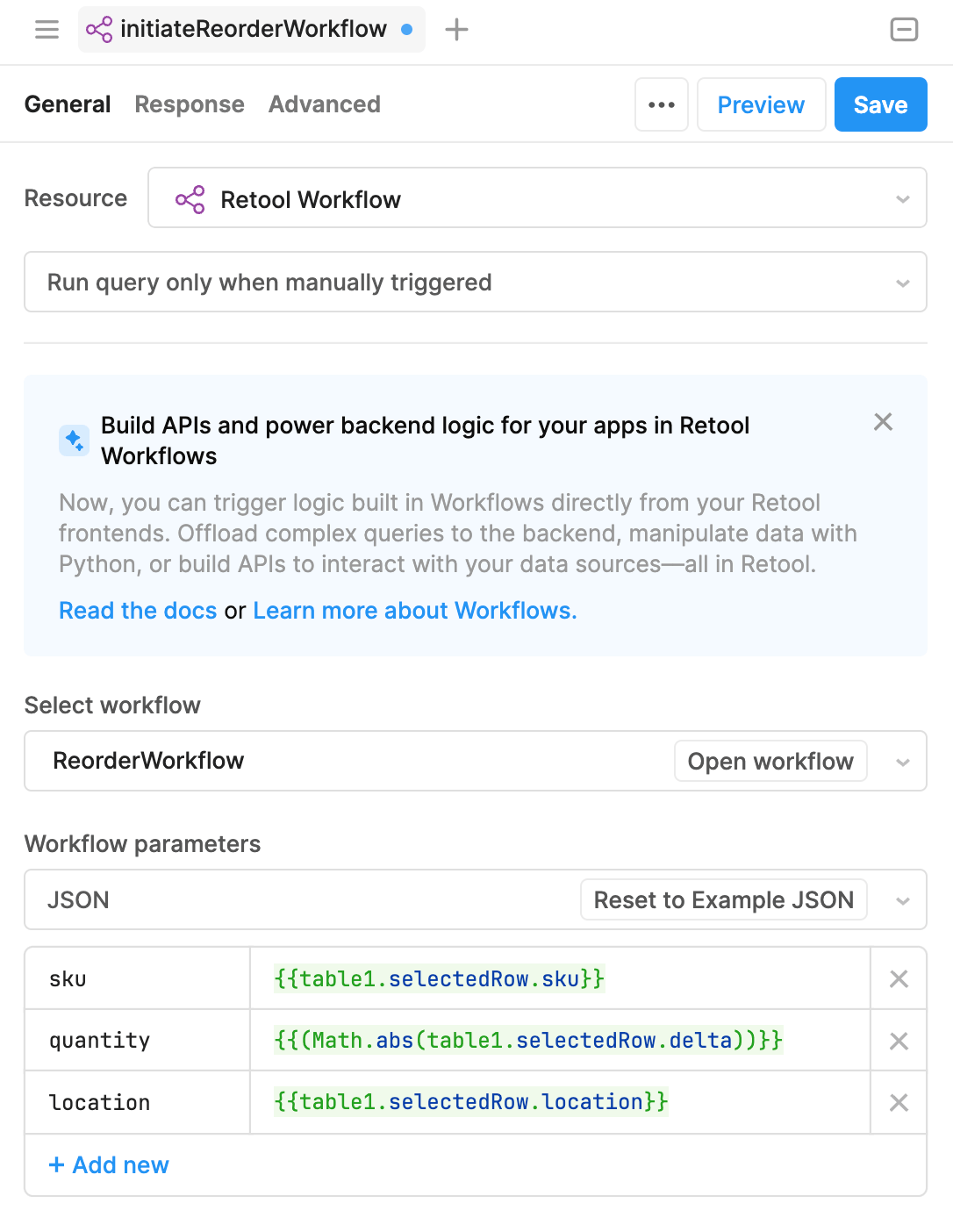Click the Preview button
The width and height of the screenshot is (953, 1232).
click(x=761, y=104)
